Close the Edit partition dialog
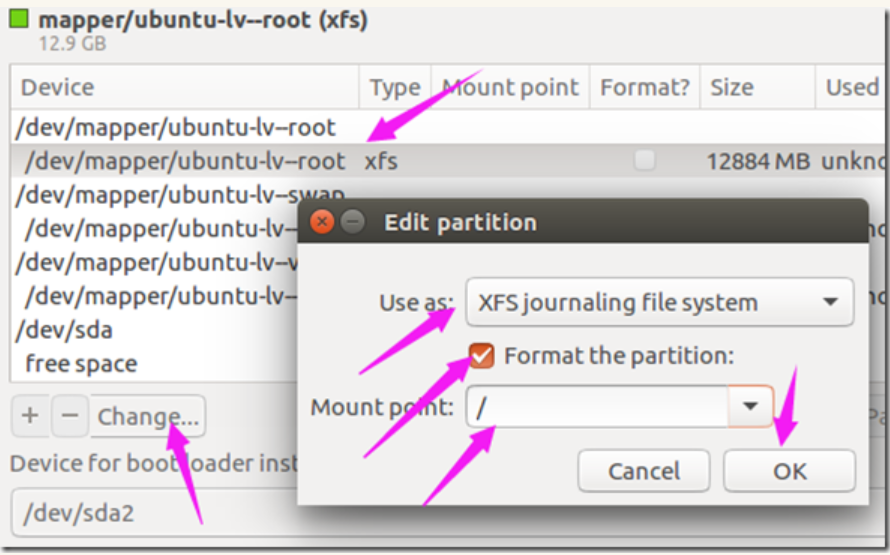The width and height of the screenshot is (890, 555). coord(322,222)
